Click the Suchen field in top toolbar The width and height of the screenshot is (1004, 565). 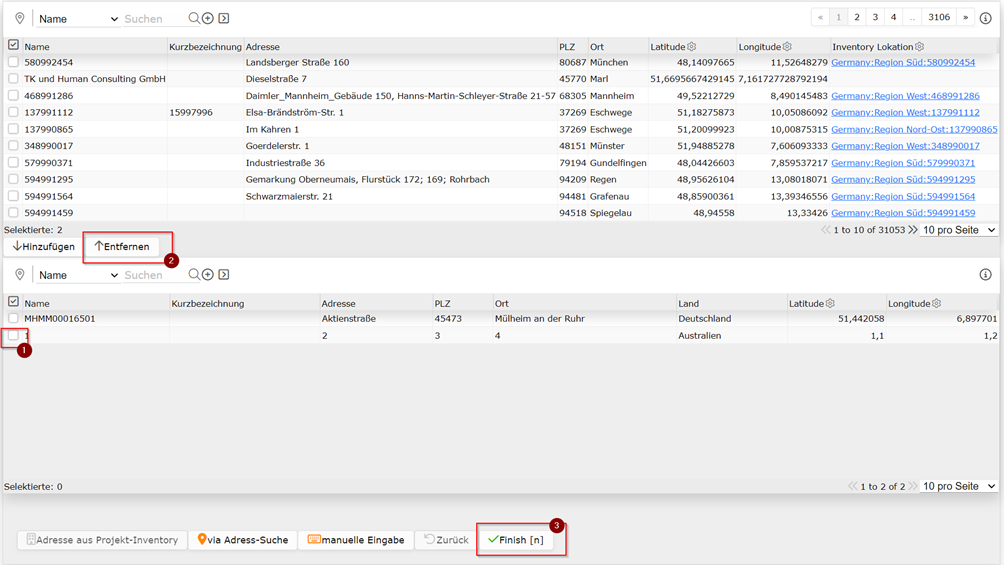coord(152,19)
